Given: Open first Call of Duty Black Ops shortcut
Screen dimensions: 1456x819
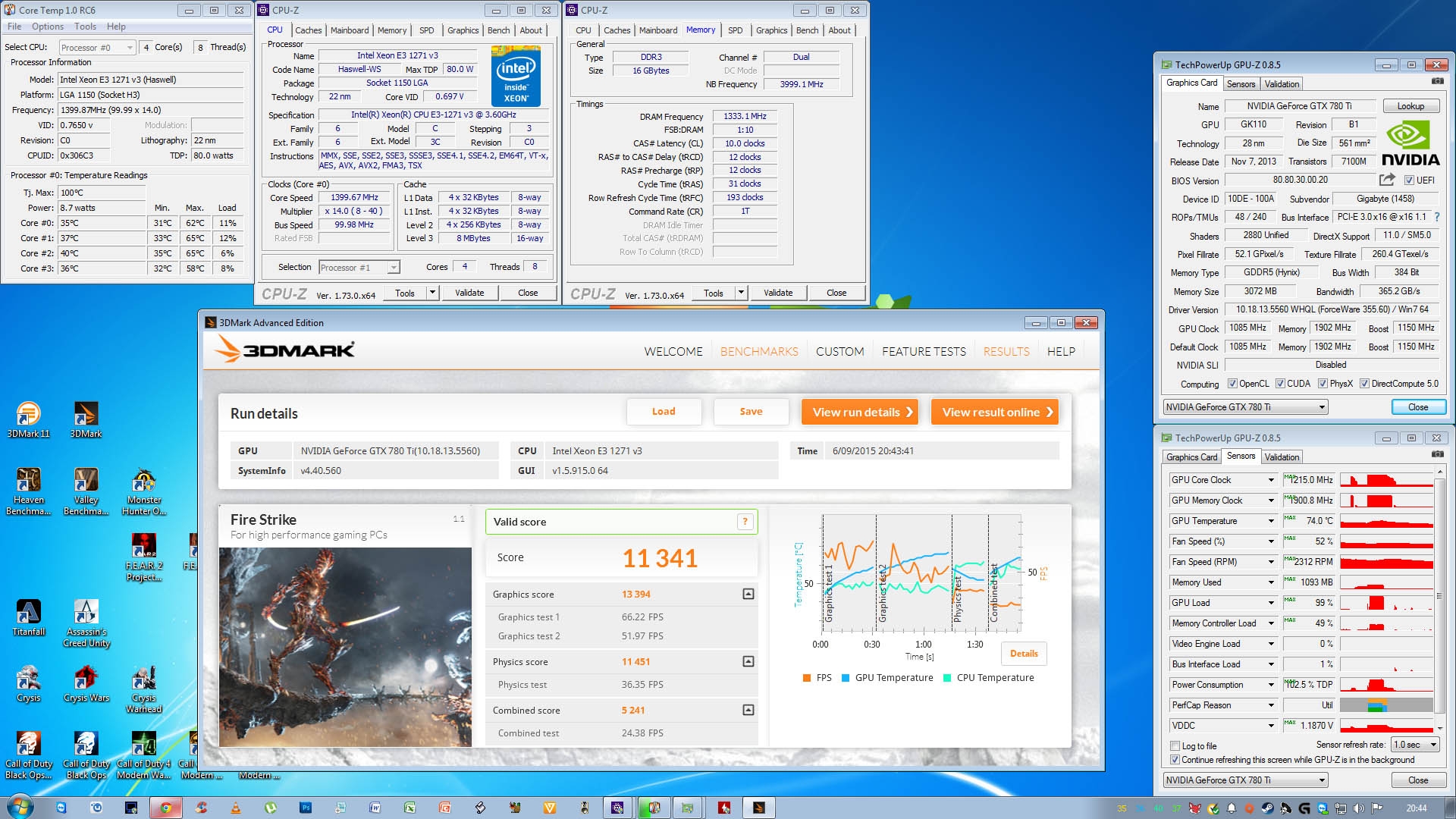Looking at the screenshot, I should pos(28,755).
